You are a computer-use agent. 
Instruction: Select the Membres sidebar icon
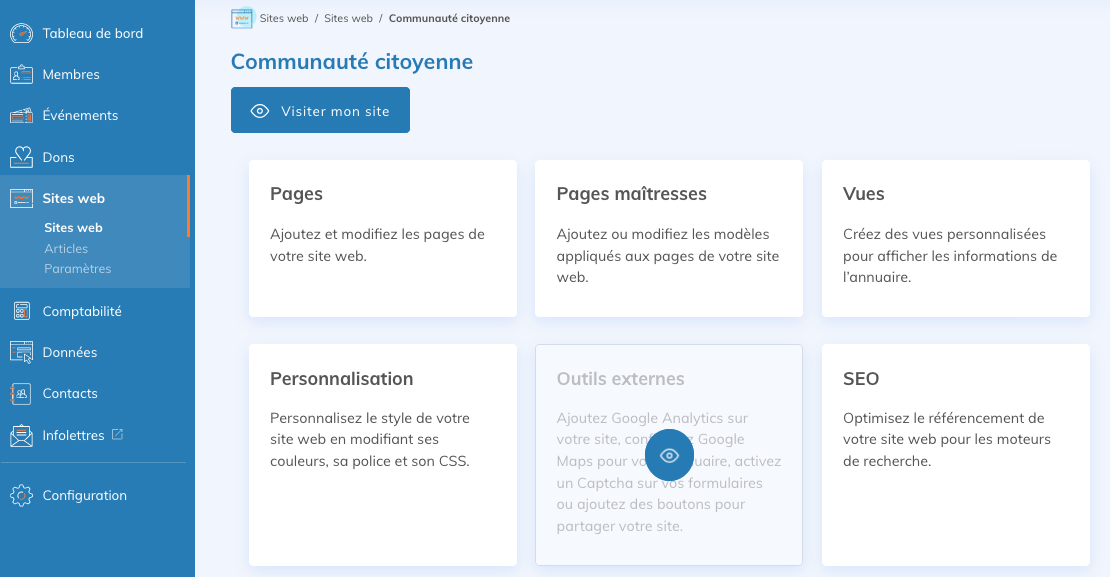click(x=20, y=74)
